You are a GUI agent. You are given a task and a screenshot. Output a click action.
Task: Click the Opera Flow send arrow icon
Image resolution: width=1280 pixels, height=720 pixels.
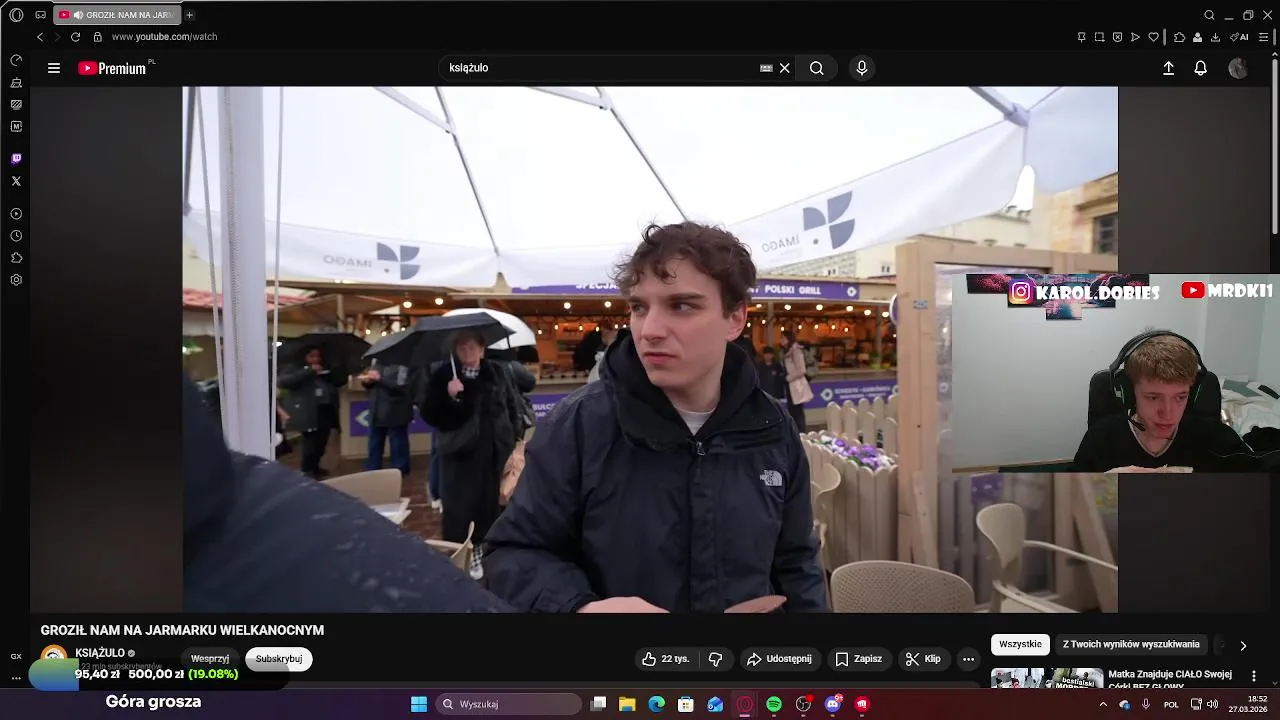pyautogui.click(x=1135, y=37)
